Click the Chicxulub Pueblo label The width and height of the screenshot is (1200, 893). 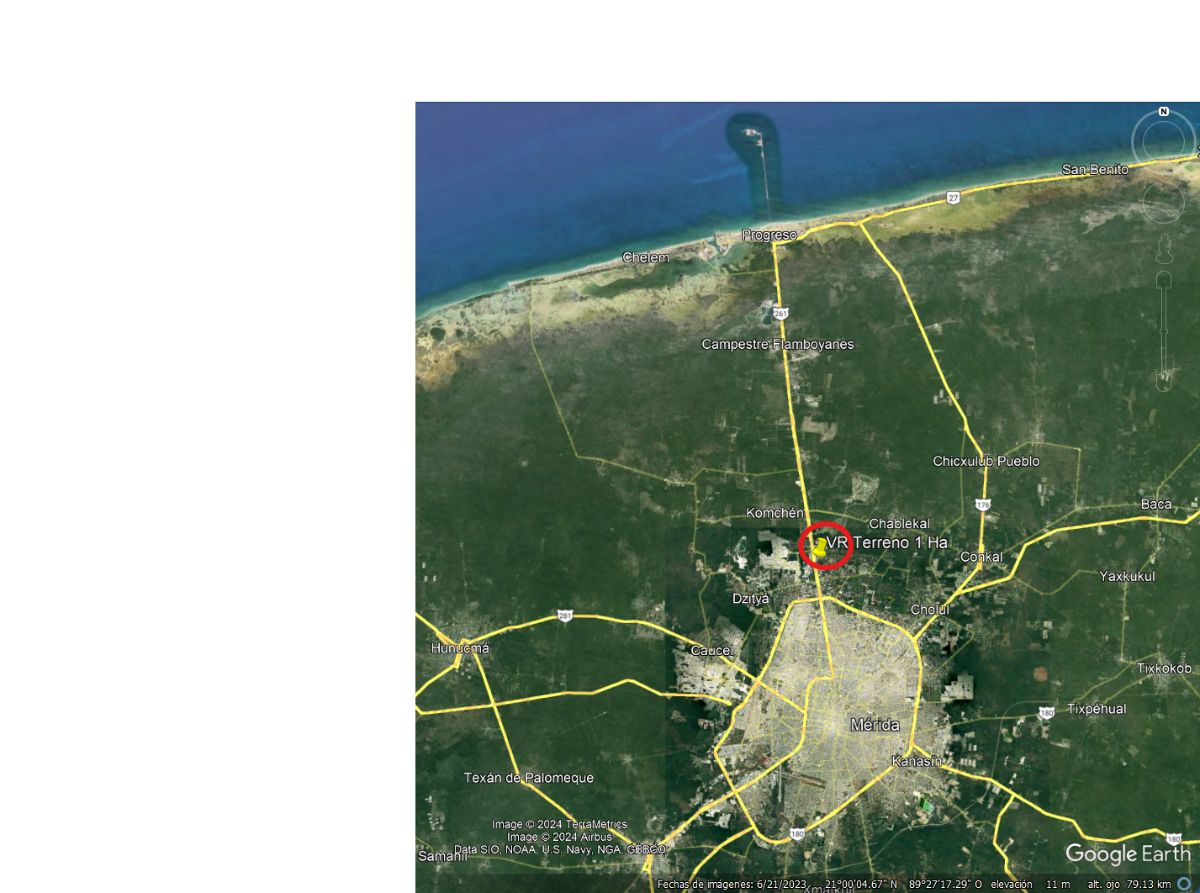pyautogui.click(x=986, y=461)
